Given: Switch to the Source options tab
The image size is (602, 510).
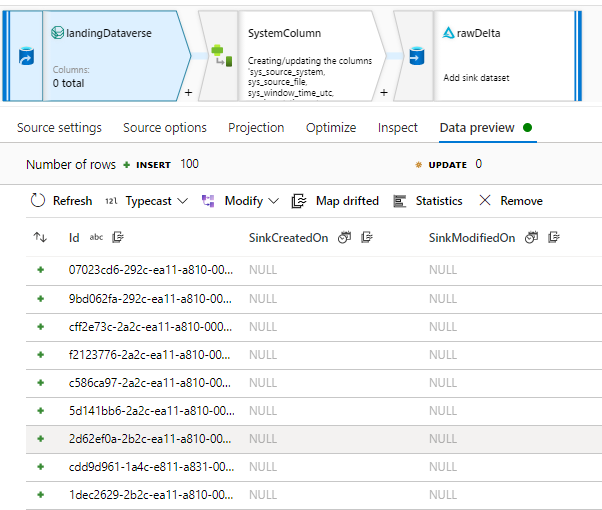Looking at the screenshot, I should click(165, 128).
